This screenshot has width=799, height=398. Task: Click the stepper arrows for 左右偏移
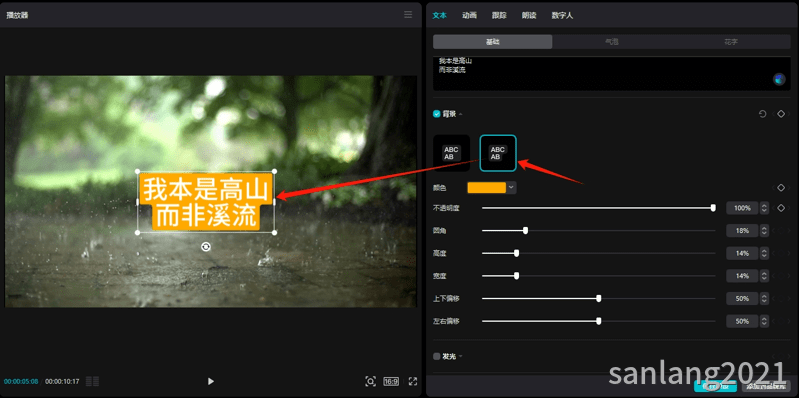pos(764,321)
